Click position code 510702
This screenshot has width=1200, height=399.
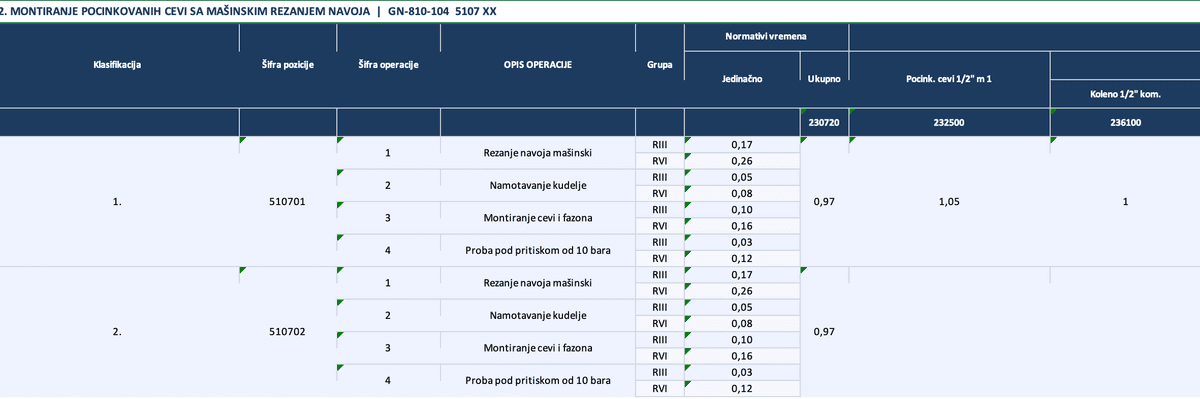[x=288, y=332]
